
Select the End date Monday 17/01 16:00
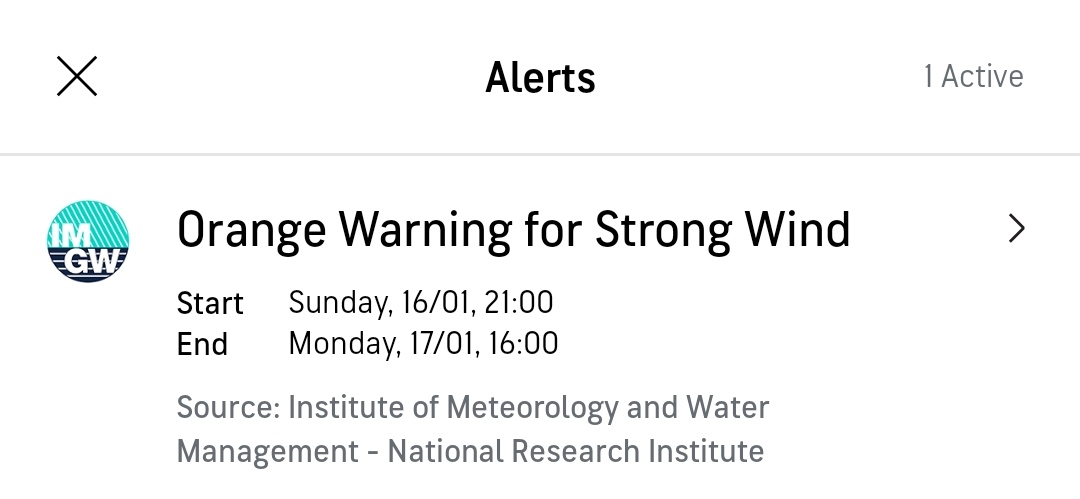coord(423,343)
